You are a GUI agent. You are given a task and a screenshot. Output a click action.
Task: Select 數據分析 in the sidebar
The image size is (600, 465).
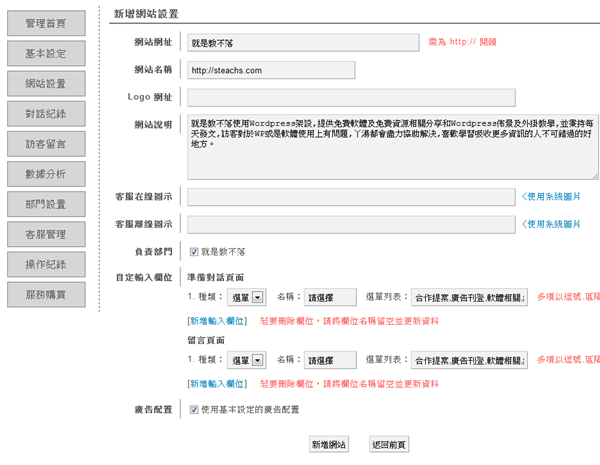pos(46,174)
